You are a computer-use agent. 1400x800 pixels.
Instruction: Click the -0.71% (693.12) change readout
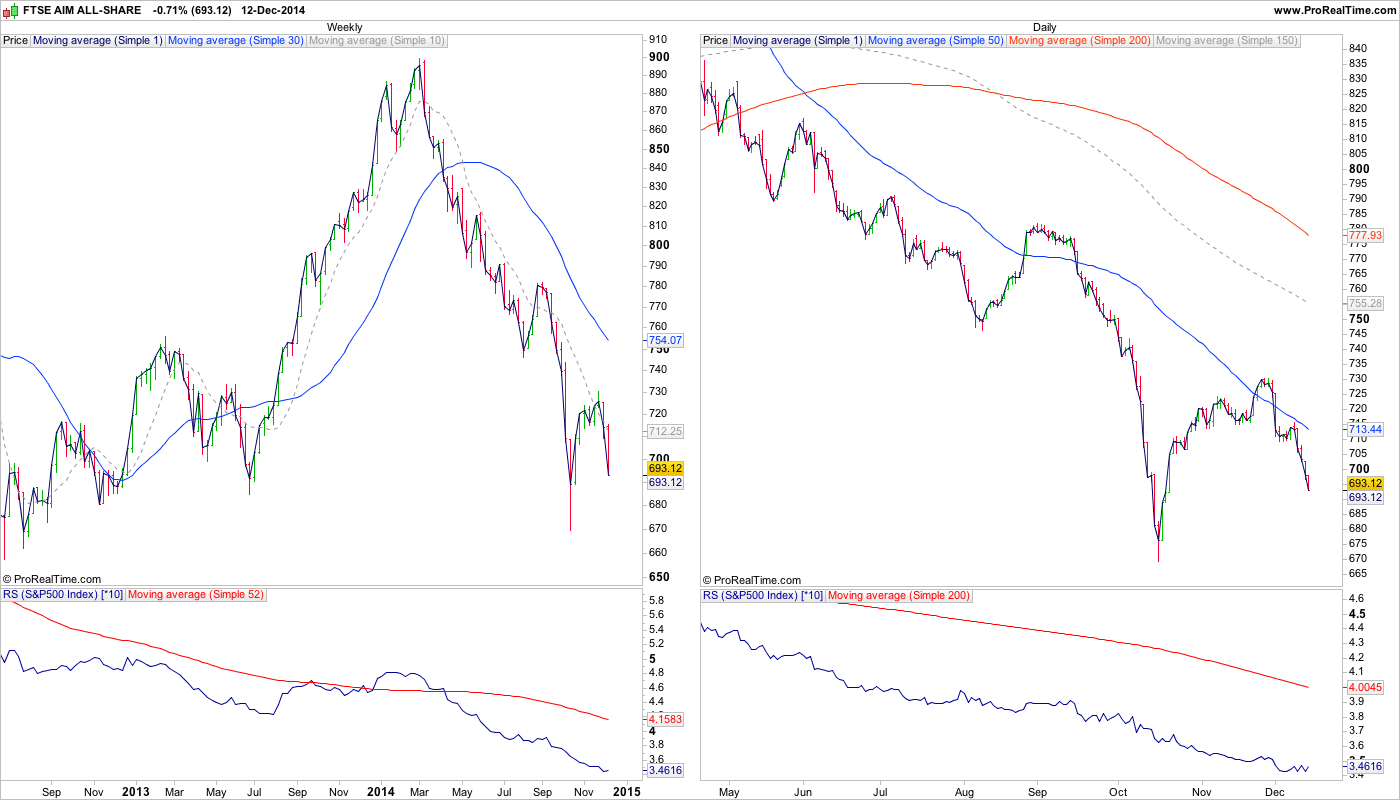point(193,10)
